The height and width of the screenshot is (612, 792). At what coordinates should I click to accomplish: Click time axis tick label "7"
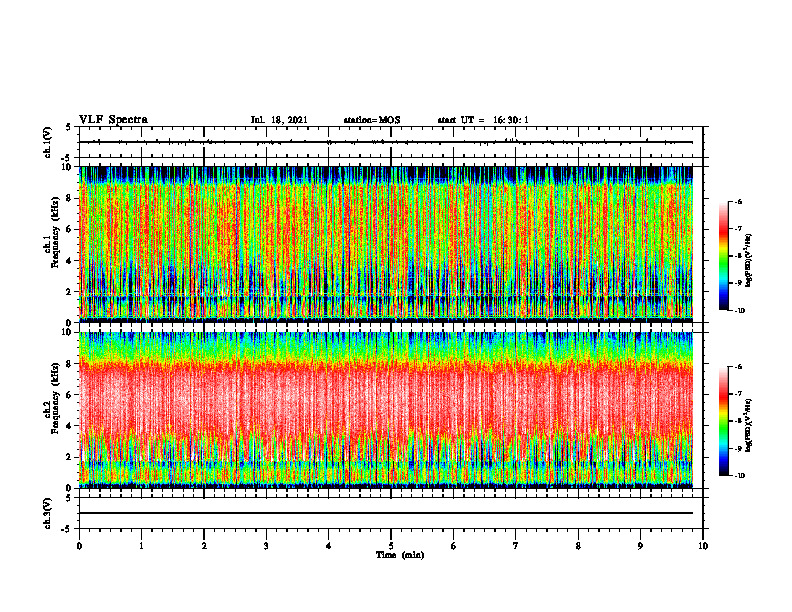tap(516, 546)
